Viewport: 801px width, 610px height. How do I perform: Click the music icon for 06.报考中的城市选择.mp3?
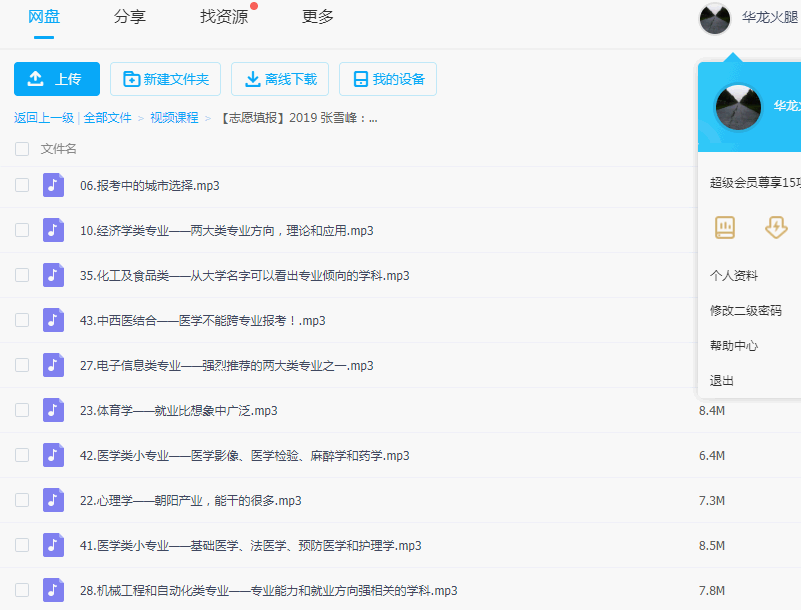click(x=53, y=185)
